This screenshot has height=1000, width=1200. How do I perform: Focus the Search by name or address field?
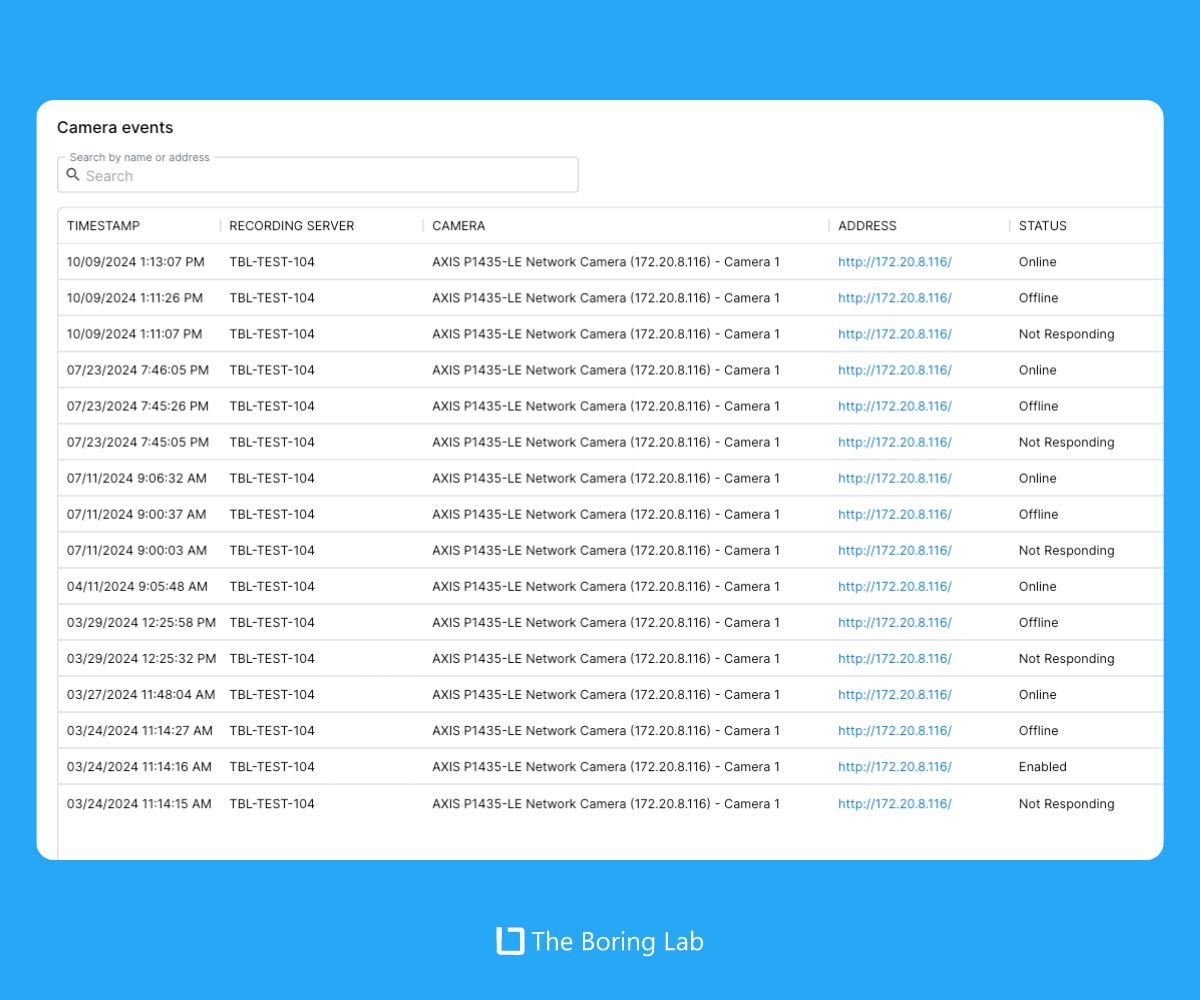318,175
